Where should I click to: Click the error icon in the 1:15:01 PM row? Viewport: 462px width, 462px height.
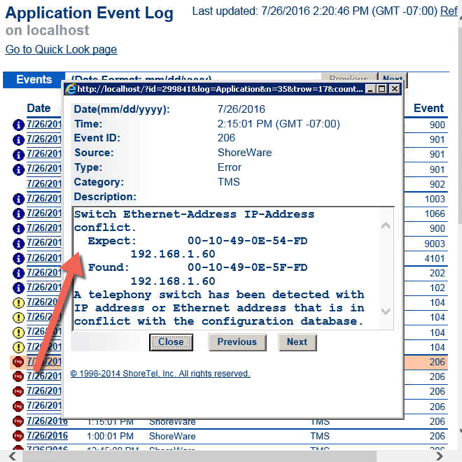pos(18,421)
